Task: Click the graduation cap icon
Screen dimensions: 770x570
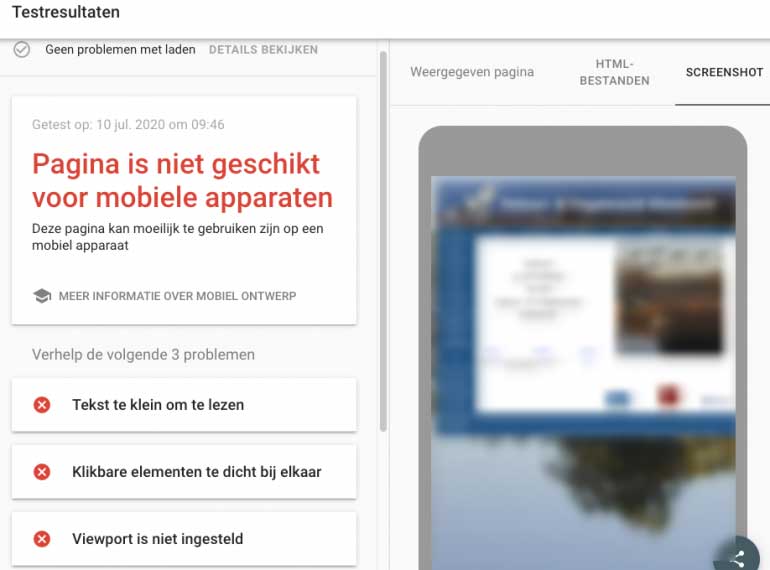Action: [42, 296]
